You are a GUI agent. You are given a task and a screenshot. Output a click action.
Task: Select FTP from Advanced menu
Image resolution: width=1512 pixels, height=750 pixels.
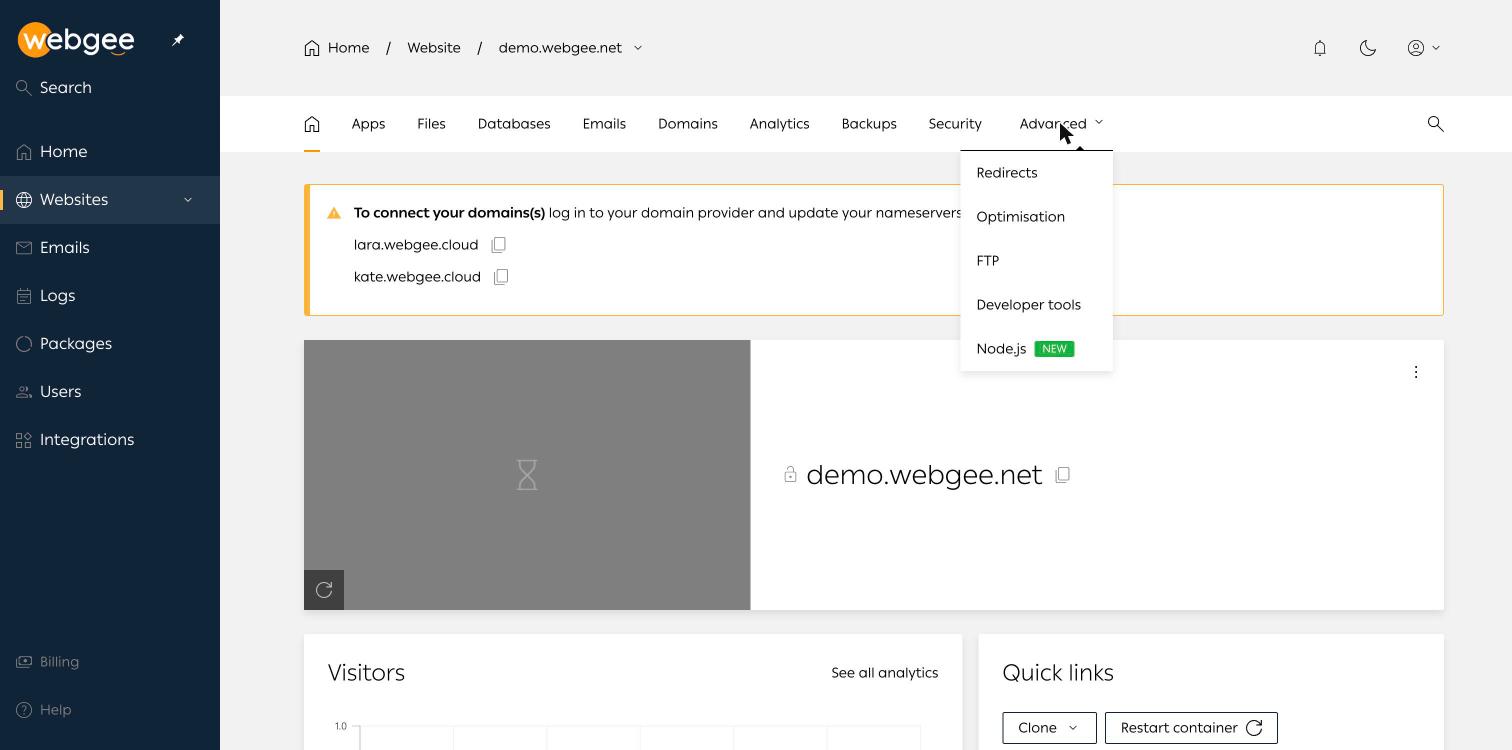pos(1036,261)
